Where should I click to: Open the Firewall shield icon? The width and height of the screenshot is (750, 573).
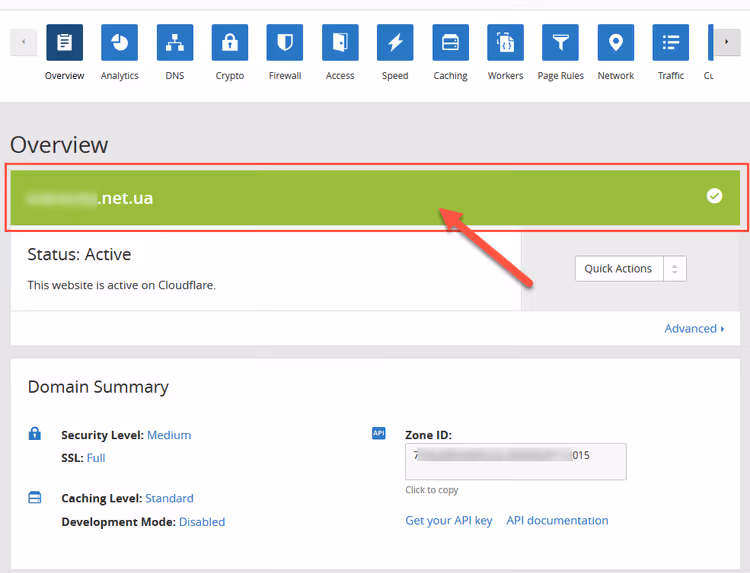click(285, 43)
